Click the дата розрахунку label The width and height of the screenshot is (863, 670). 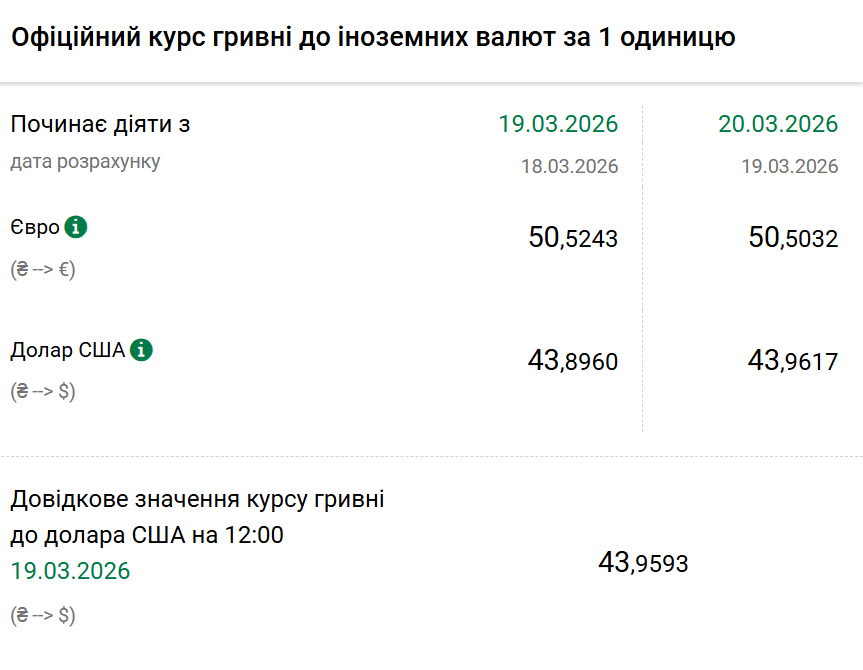point(85,162)
